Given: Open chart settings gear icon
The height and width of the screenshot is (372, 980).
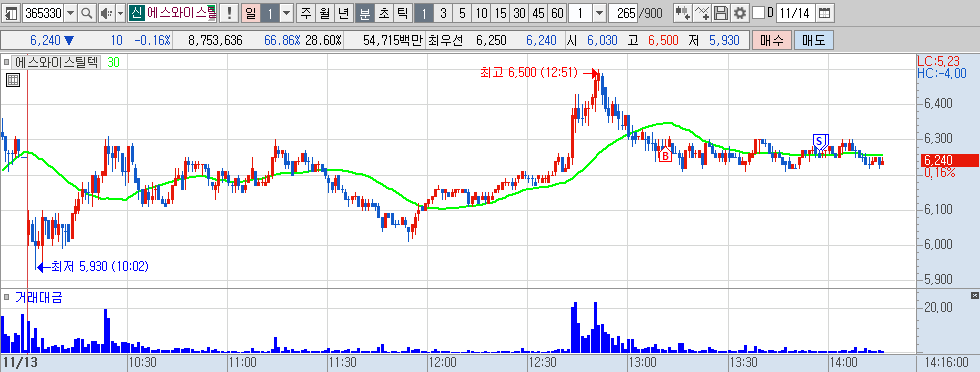Looking at the screenshot, I should [x=740, y=13].
